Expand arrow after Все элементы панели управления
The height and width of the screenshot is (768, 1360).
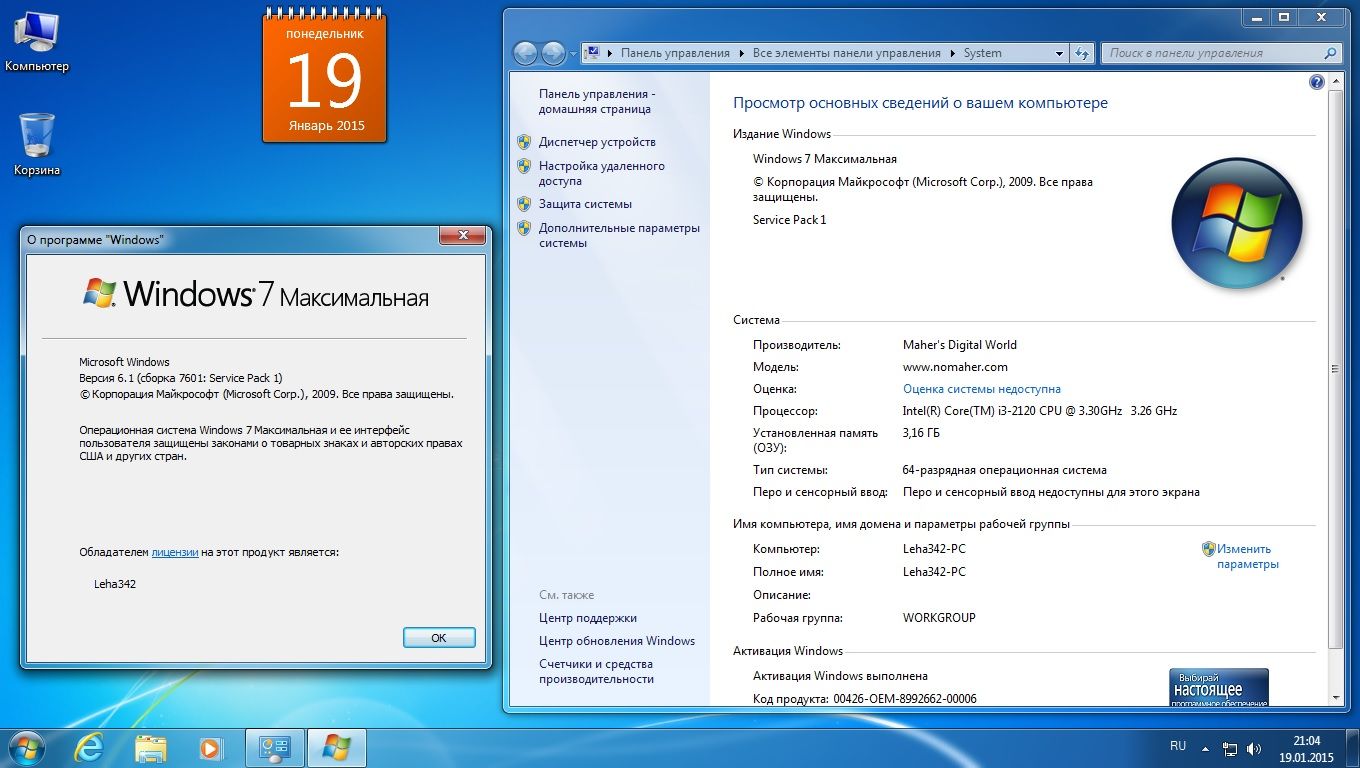click(x=952, y=53)
